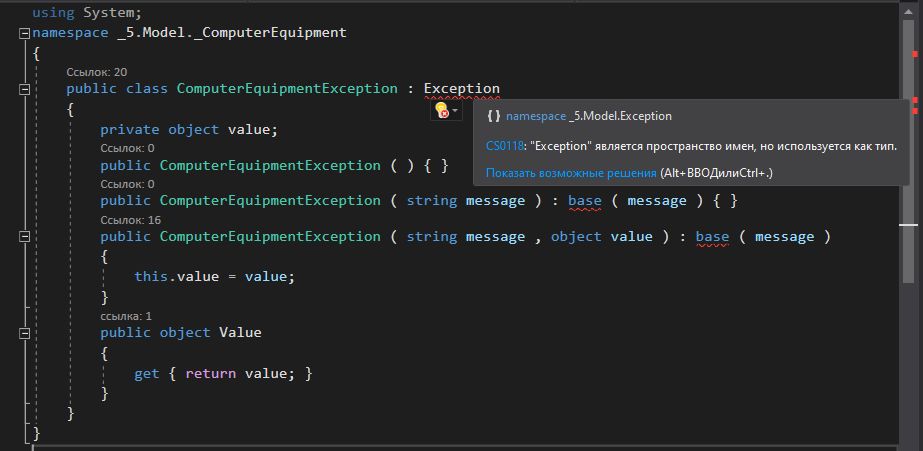Collapse the Value property block
The width and height of the screenshot is (923, 451).
coord(24,333)
